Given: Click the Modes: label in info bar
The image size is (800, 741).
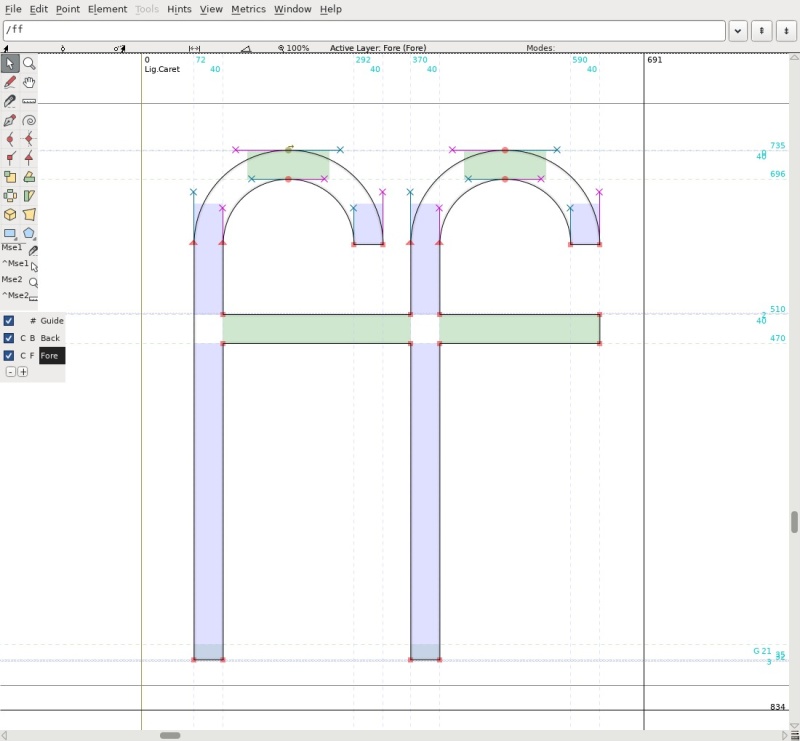Looking at the screenshot, I should [540, 48].
